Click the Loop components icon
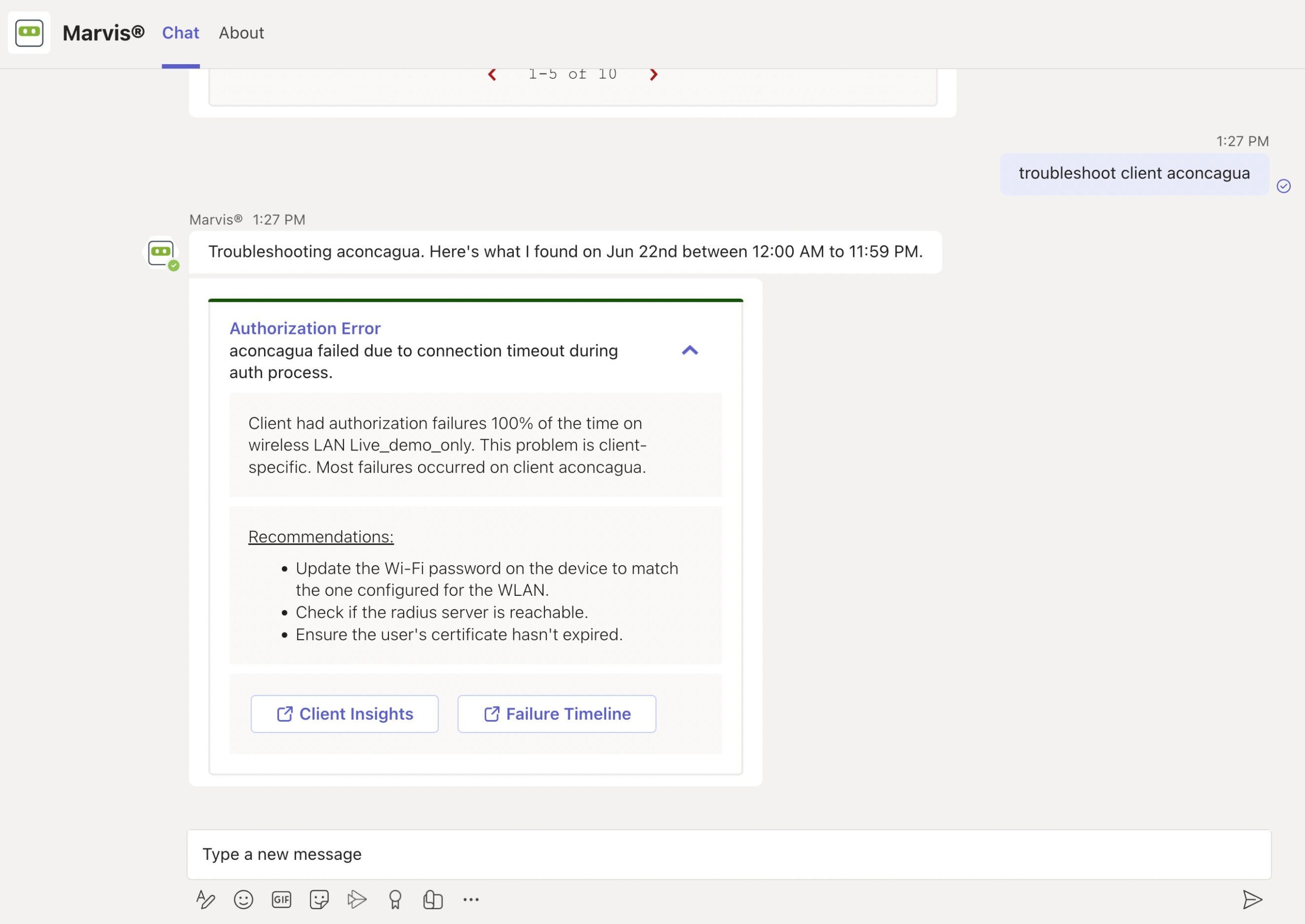This screenshot has width=1305, height=924. (432, 900)
